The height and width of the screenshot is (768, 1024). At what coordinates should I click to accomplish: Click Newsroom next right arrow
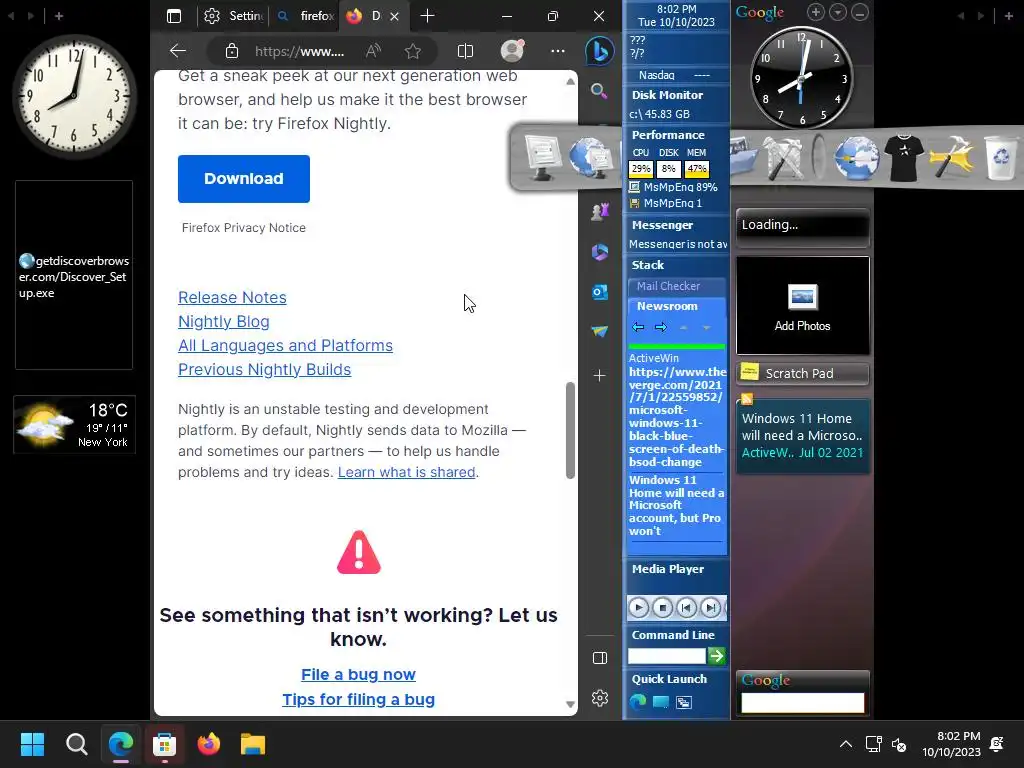pos(661,327)
